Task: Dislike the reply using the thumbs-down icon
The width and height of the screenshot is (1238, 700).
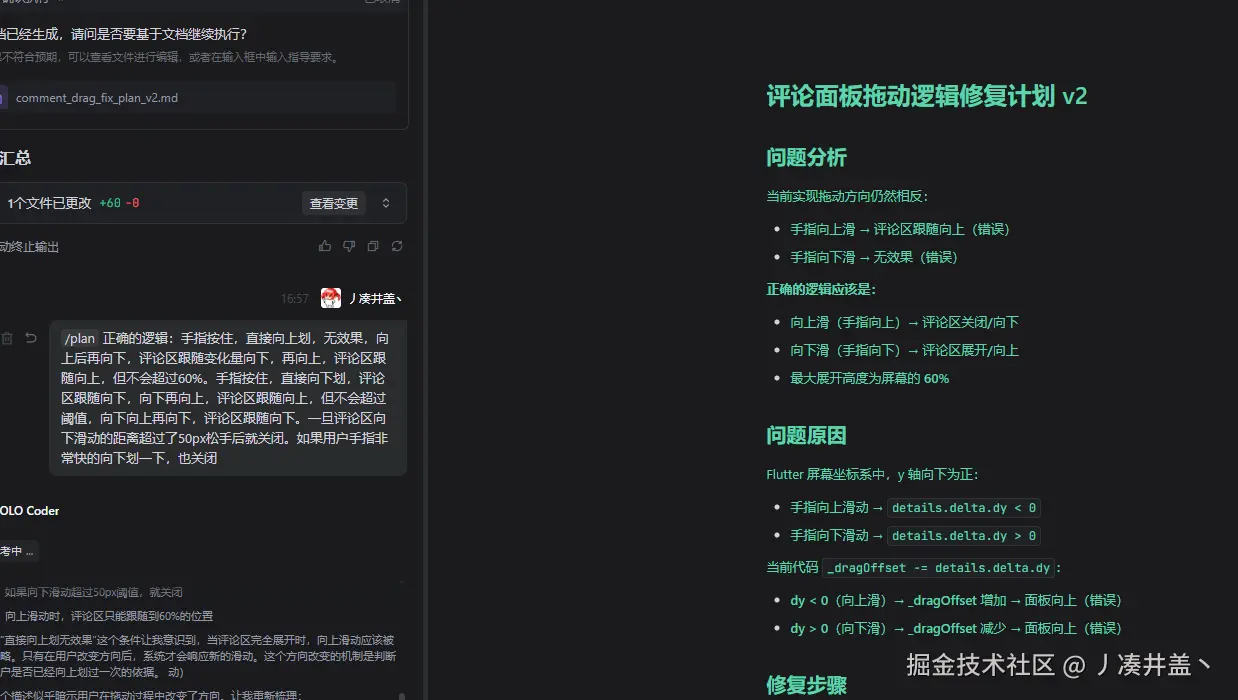Action: click(x=349, y=246)
